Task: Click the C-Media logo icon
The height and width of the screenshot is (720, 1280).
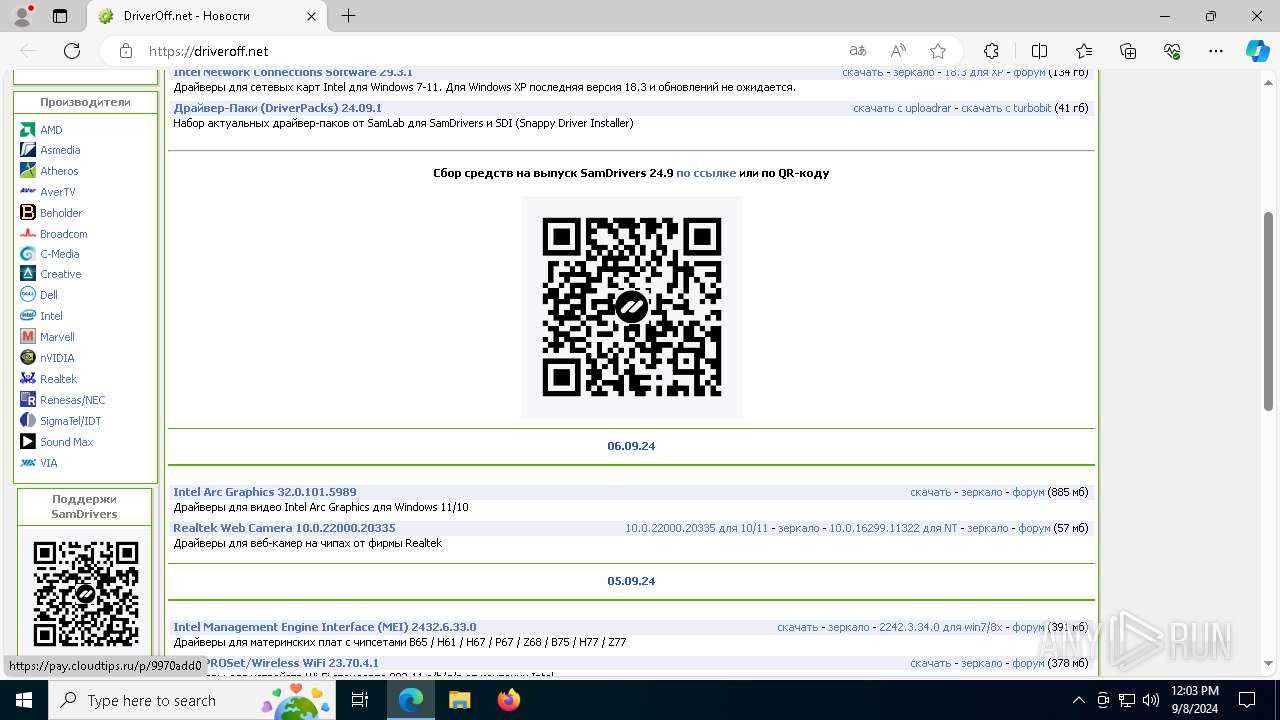Action: (x=28, y=254)
